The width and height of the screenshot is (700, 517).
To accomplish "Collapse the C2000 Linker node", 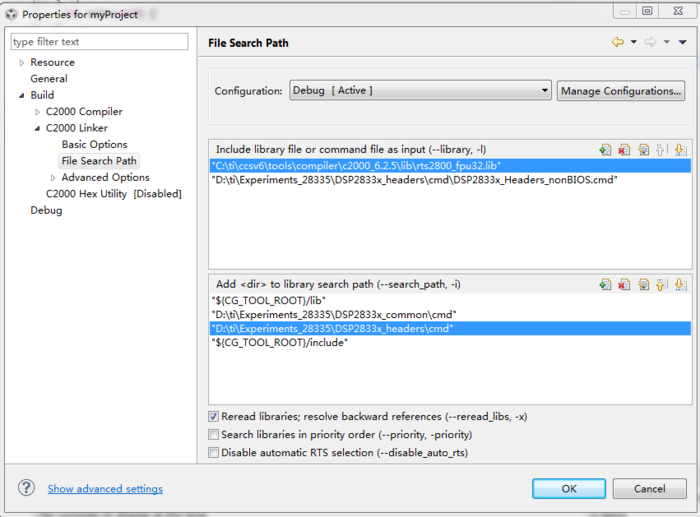I will [38, 129].
